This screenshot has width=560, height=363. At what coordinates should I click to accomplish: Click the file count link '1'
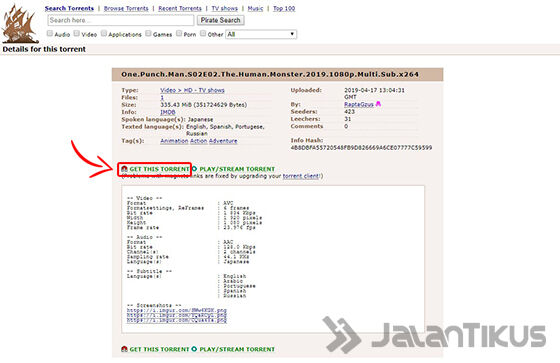(162, 98)
